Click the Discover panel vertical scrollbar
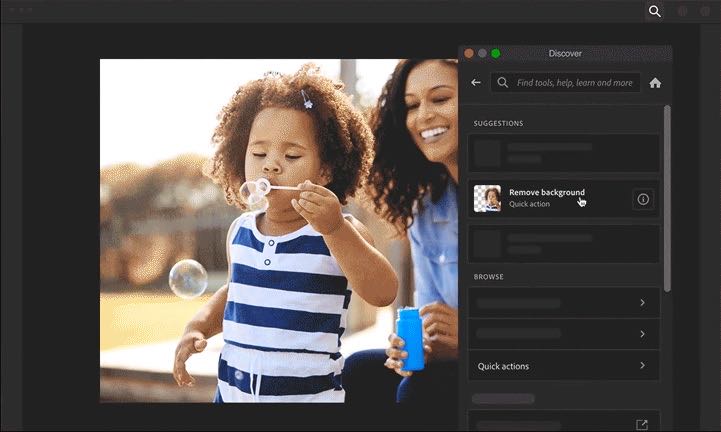This screenshot has width=721, height=432. (x=667, y=200)
